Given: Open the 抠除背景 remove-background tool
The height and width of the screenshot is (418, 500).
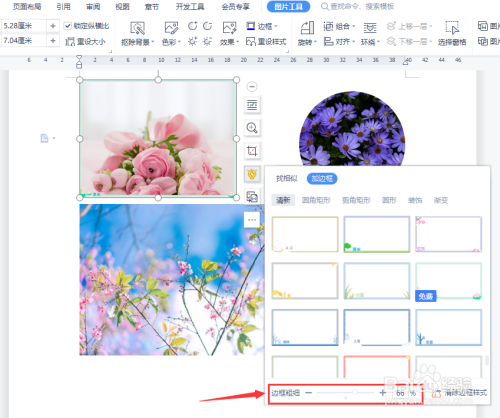Looking at the screenshot, I should (137, 34).
